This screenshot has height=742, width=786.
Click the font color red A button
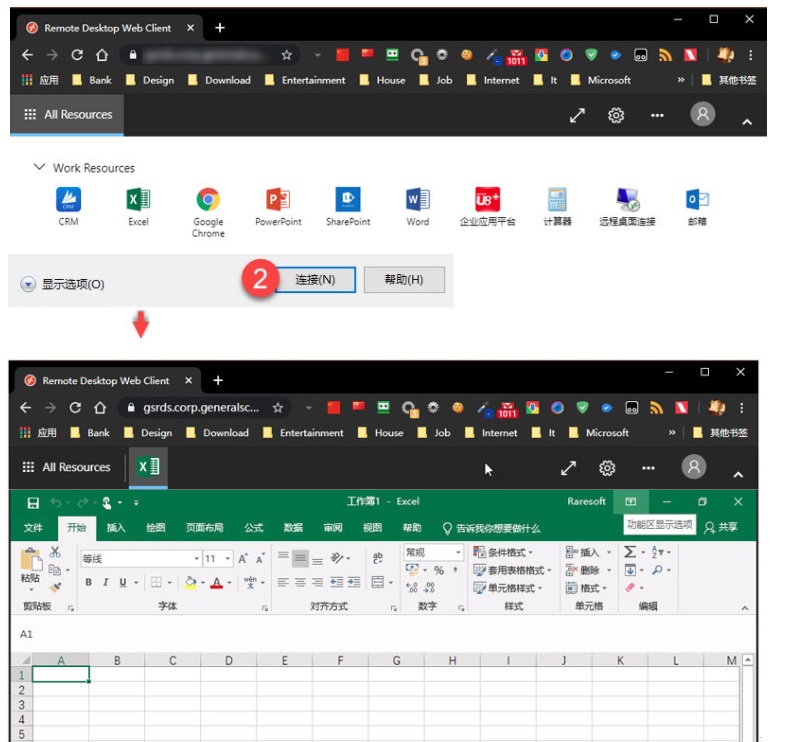pos(215,583)
